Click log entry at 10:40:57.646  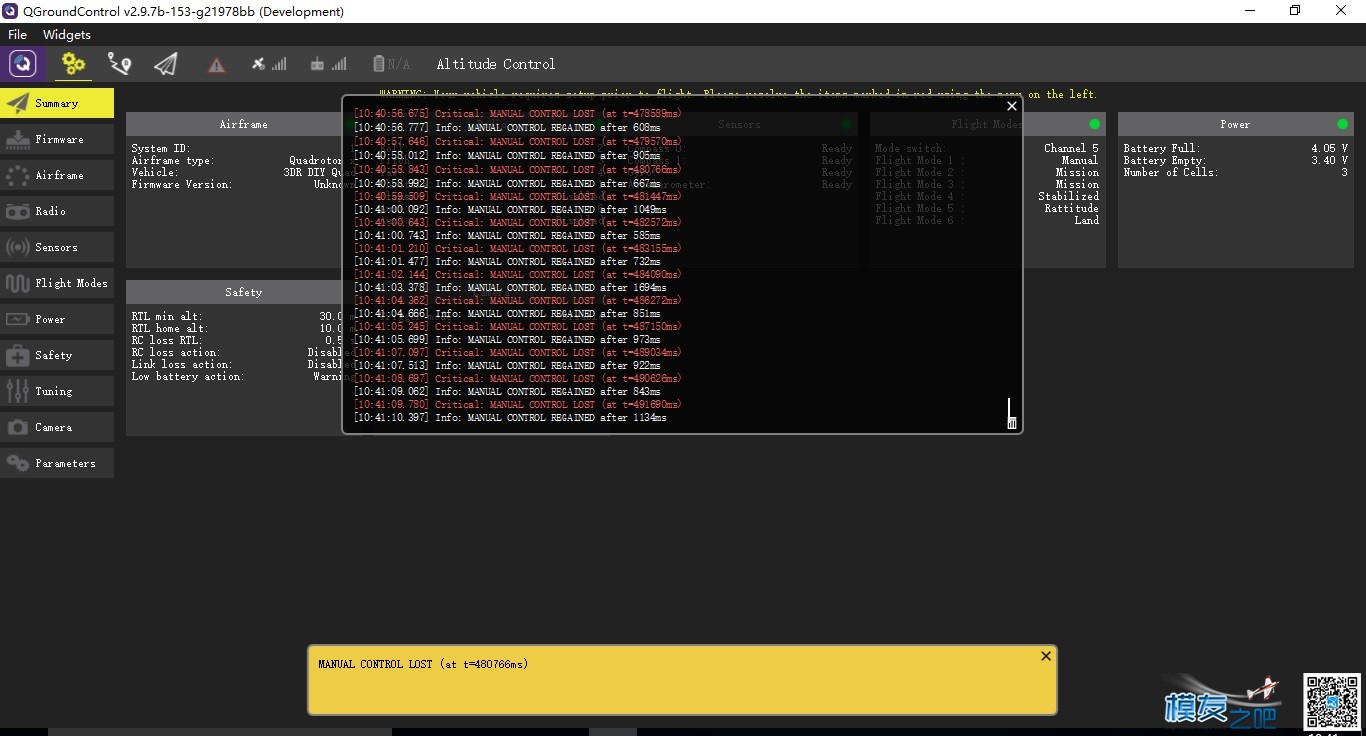click(x=518, y=142)
